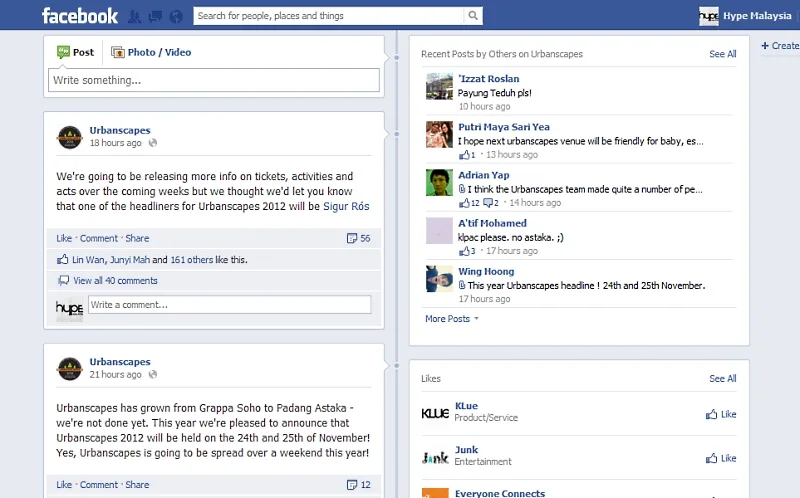Open the Sigur Rós link
This screenshot has width=800, height=498.
tap(346, 206)
